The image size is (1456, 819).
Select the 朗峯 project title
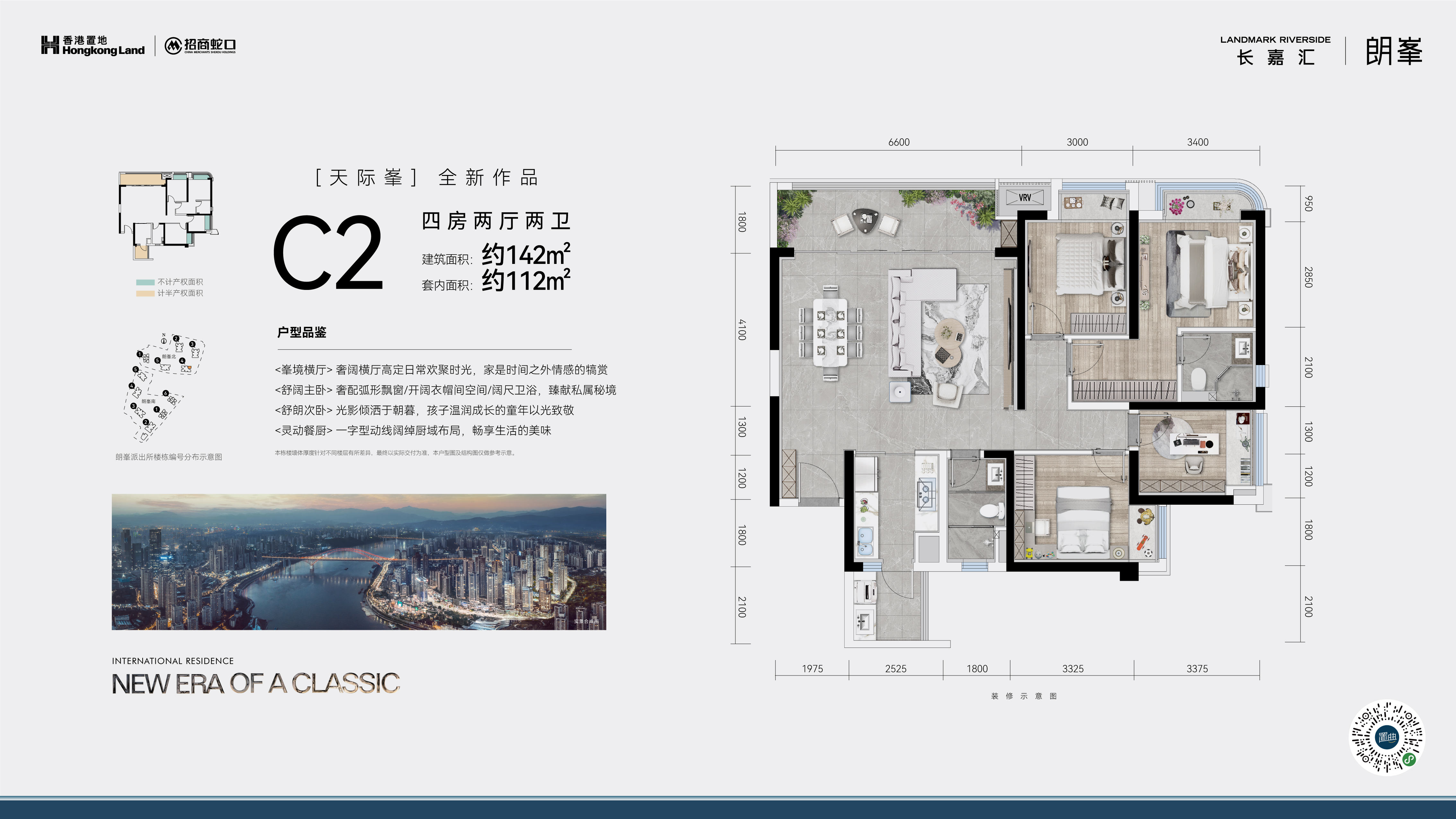pyautogui.click(x=1393, y=51)
